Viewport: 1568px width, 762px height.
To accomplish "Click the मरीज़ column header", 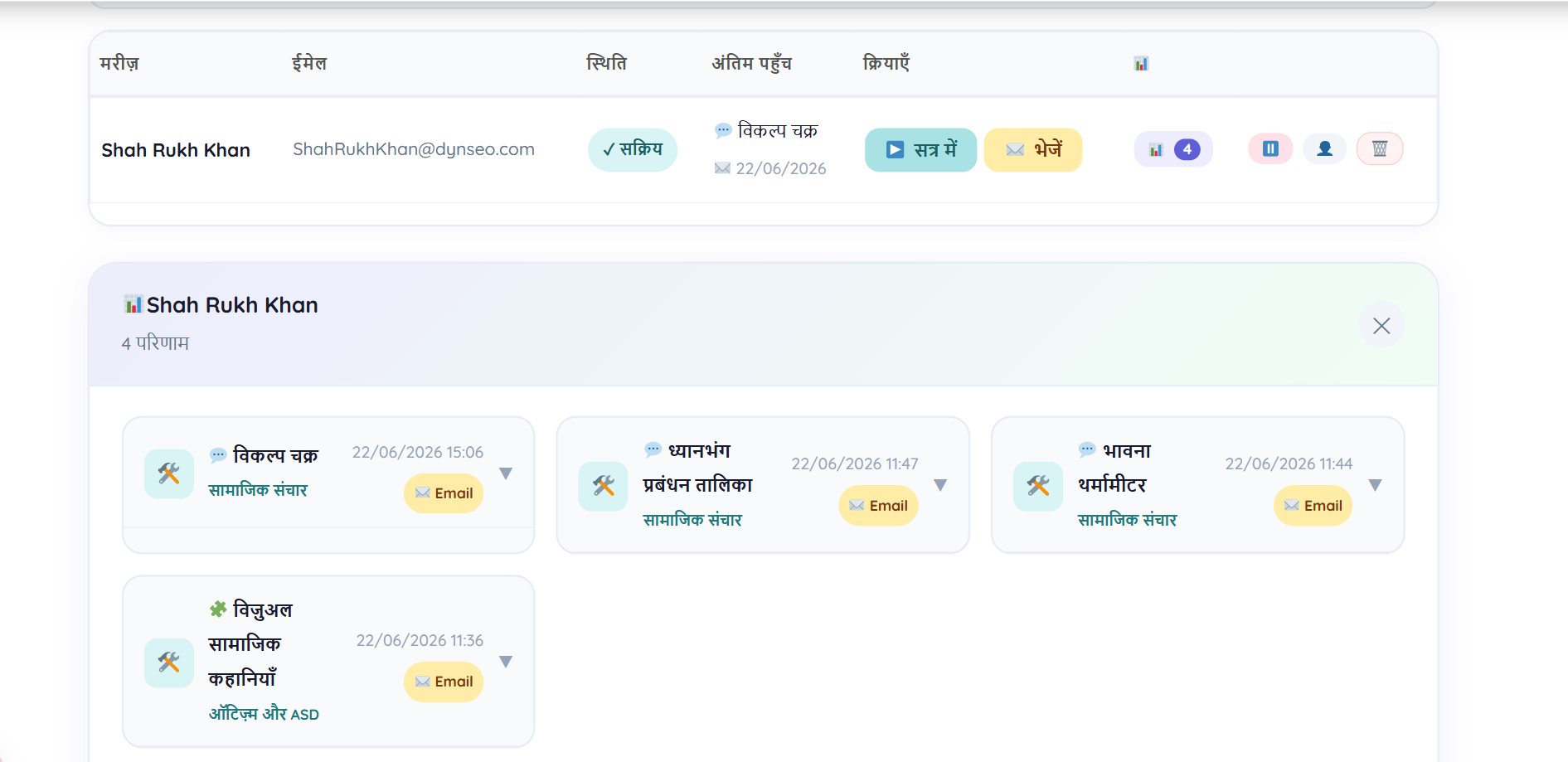I will (119, 64).
